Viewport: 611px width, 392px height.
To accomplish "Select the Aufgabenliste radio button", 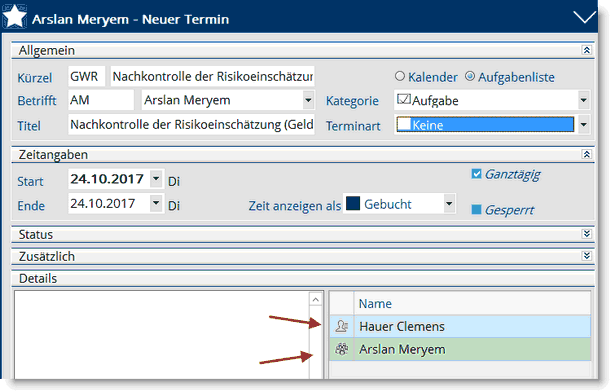I will tap(470, 76).
